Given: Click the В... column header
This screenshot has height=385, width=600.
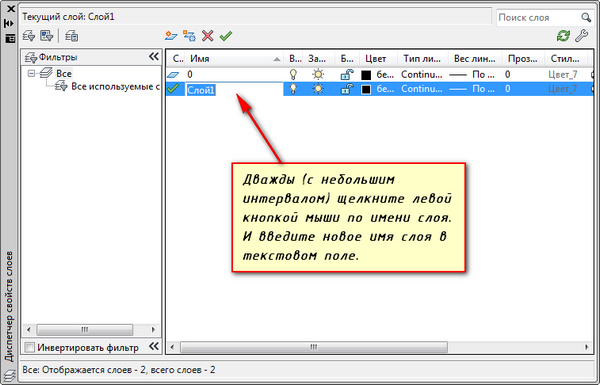Looking at the screenshot, I should 293,59.
